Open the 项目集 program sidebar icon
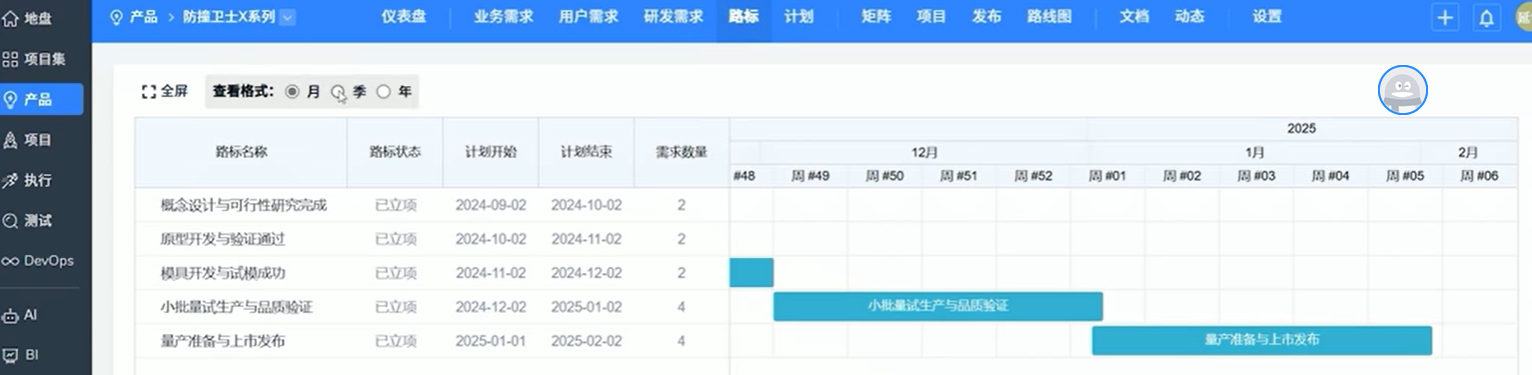1532x375 pixels. point(11,59)
